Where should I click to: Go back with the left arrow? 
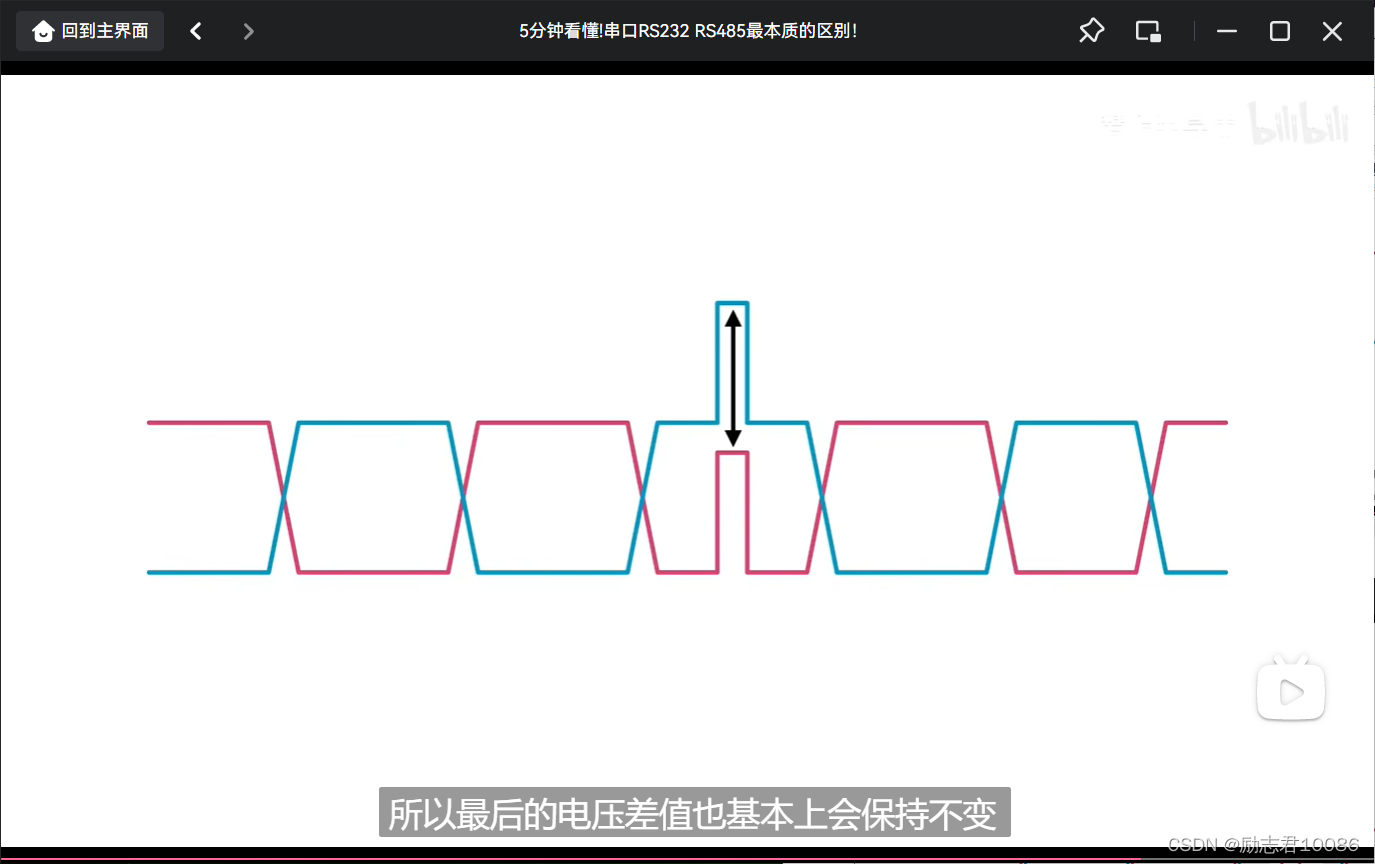click(x=196, y=31)
